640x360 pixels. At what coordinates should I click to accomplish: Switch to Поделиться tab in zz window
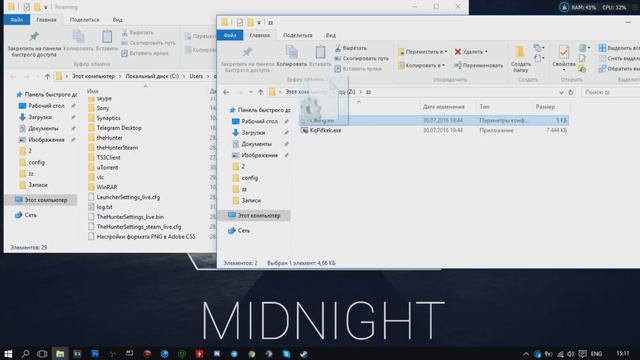click(298, 36)
